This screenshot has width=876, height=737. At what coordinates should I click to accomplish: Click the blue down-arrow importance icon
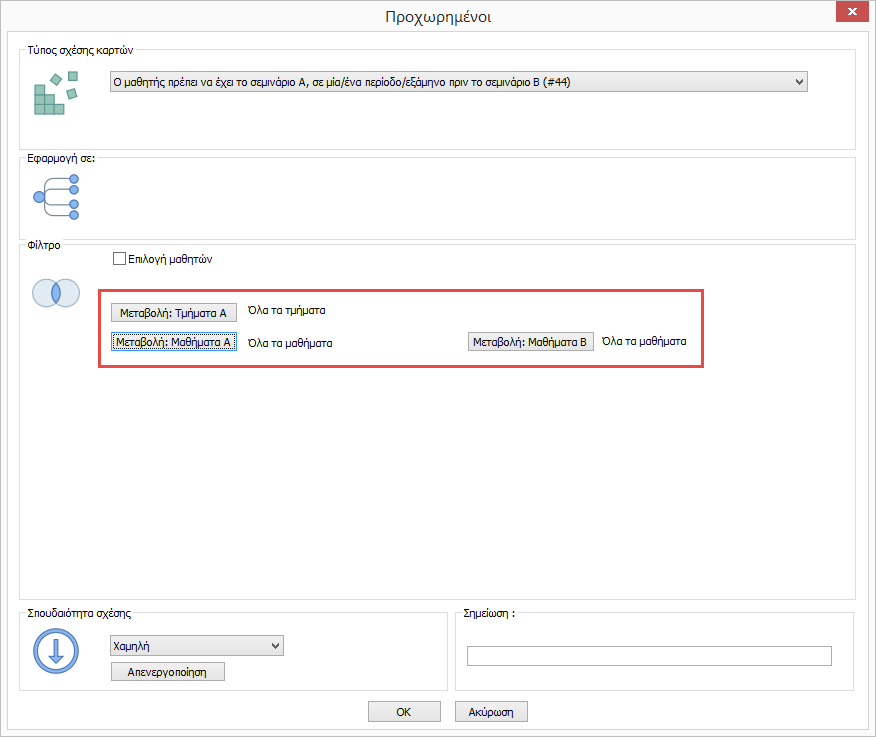56,652
